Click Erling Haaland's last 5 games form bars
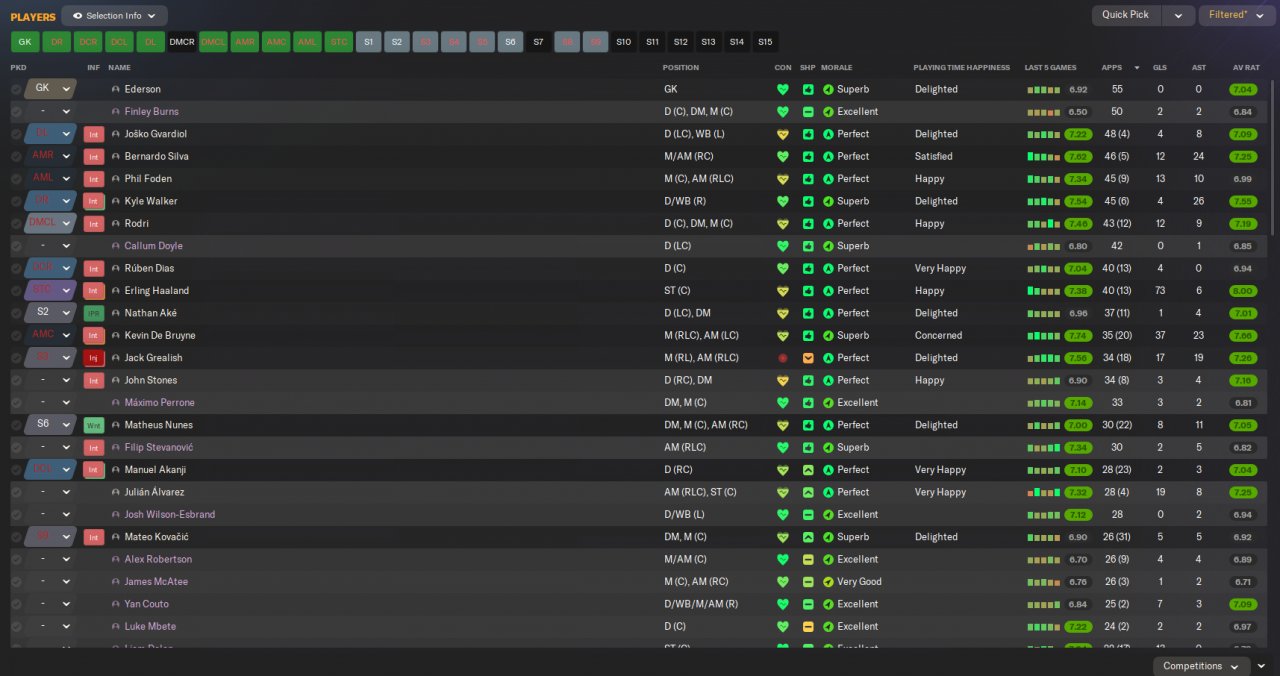Viewport: 1280px width, 676px height. click(1043, 291)
